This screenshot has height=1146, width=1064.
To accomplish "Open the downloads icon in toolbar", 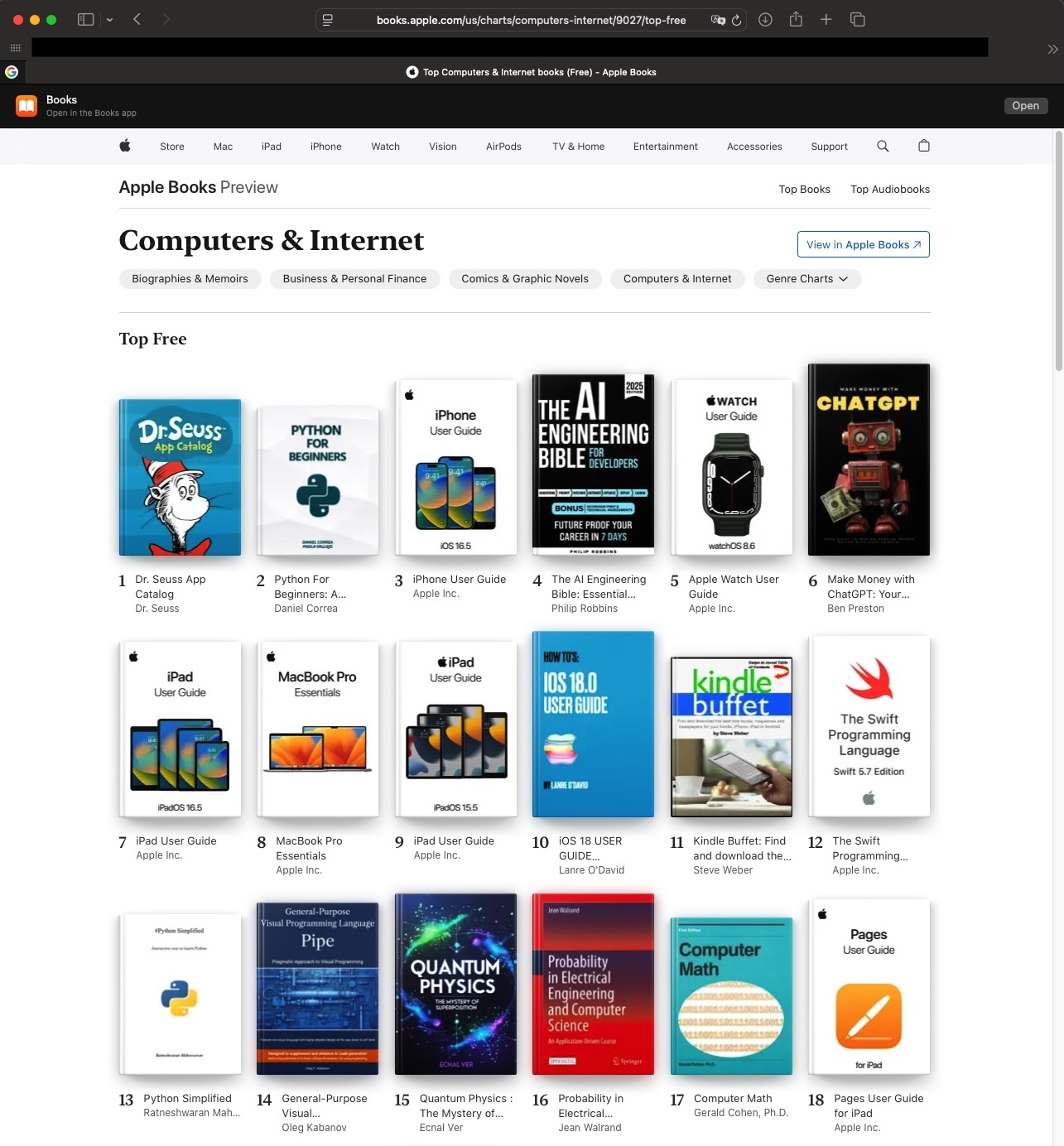I will pyautogui.click(x=765, y=20).
